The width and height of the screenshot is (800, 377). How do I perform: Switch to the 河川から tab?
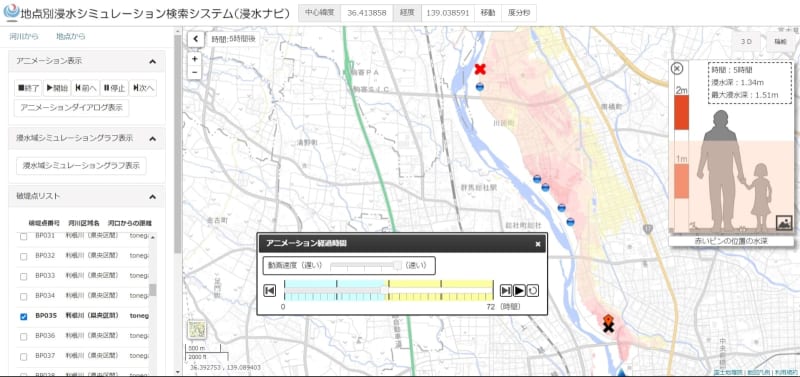[x=24, y=37]
